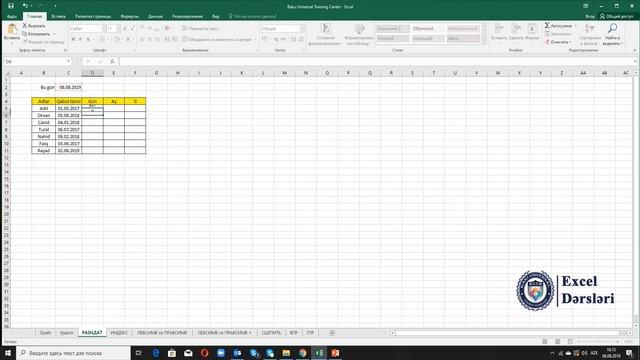Toggle Wrap Text (Переносить текст)
Screen dimensions: 640x360
200,29
